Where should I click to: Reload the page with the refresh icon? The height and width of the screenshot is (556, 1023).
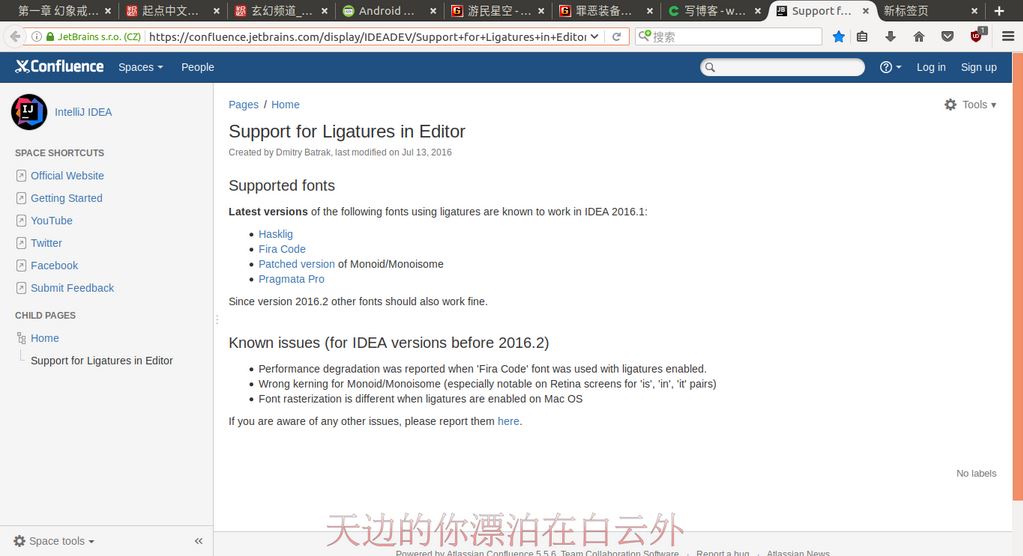click(x=617, y=37)
